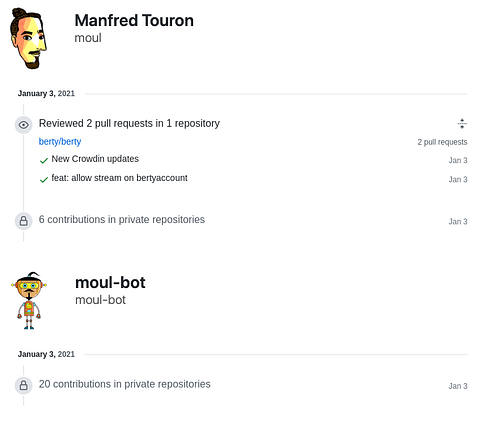Viewport: 480px width, 434px height.
Task: Click the grey moul-bot username text
Action: click(100, 300)
